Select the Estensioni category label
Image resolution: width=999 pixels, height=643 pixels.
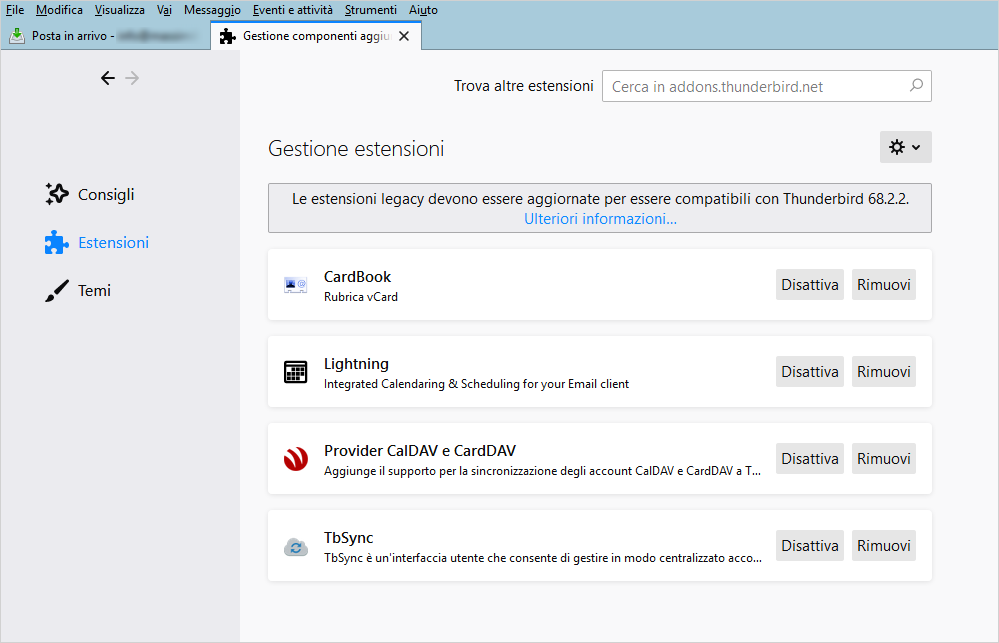(113, 242)
